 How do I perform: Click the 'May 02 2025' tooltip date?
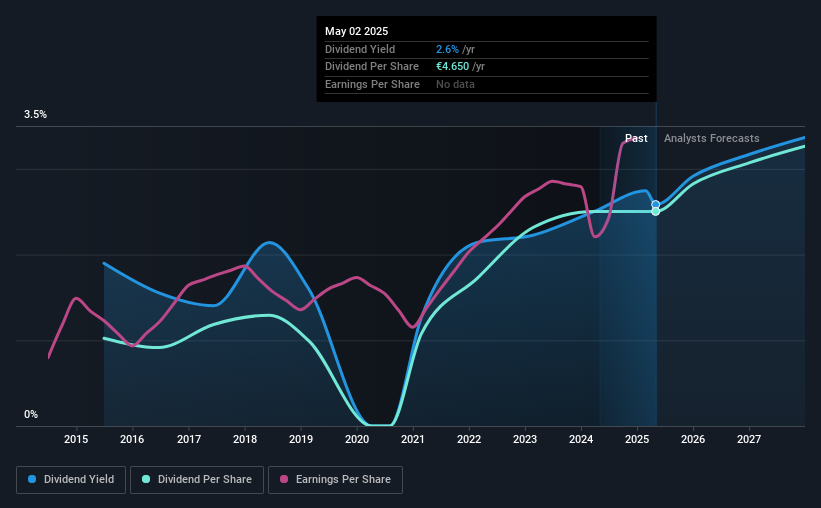[357, 31]
